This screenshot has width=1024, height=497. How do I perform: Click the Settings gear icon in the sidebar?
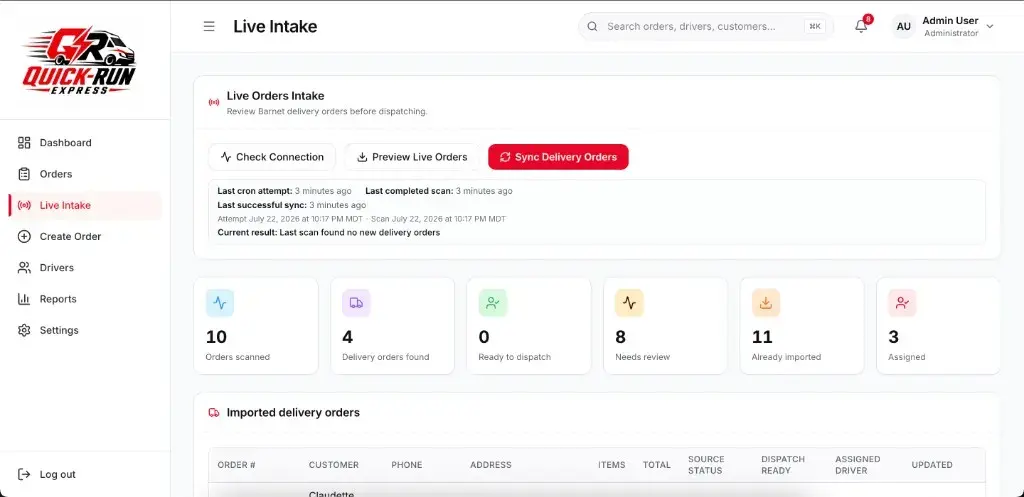24,330
